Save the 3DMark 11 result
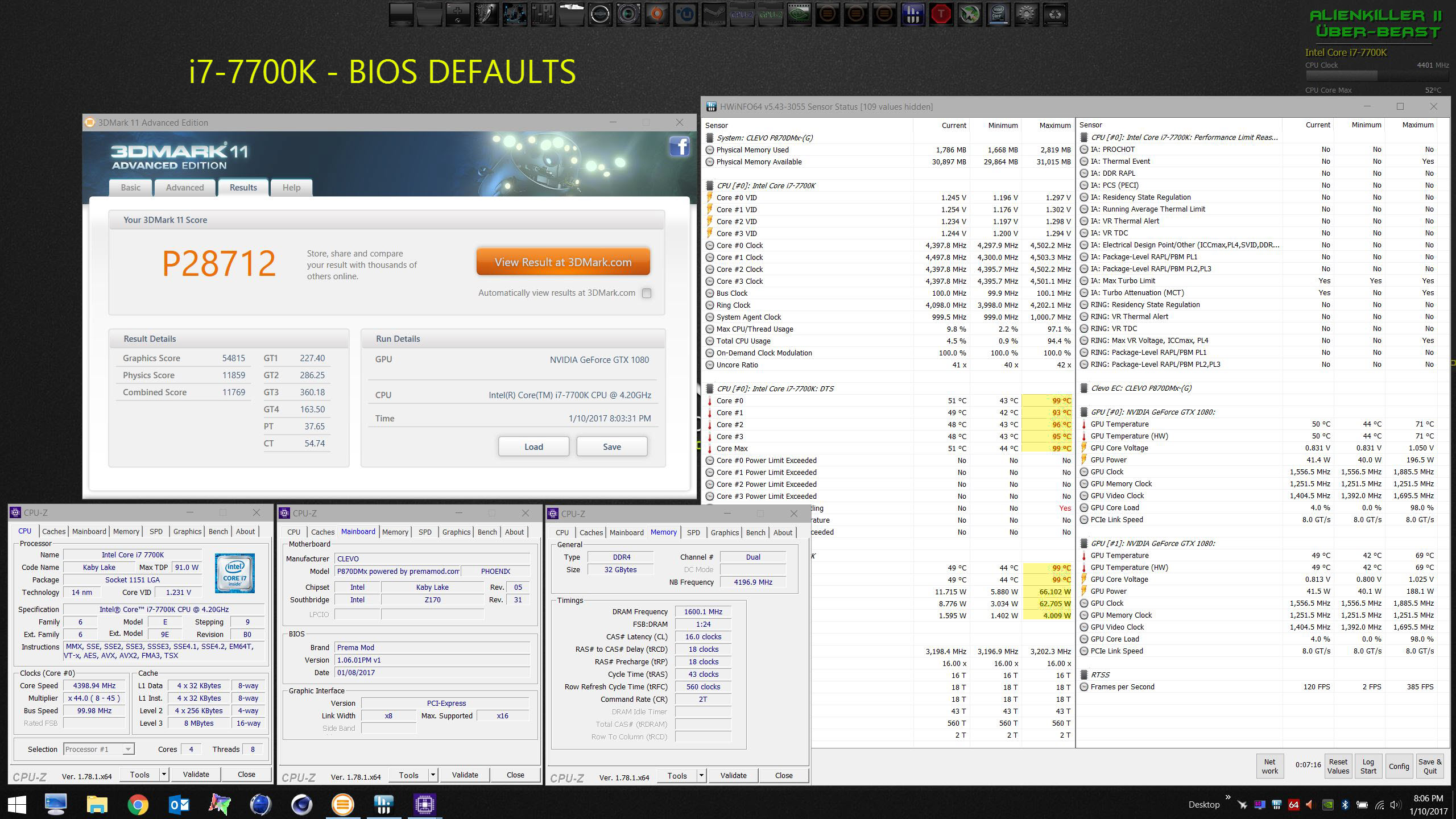The width and height of the screenshot is (1456, 819). pyautogui.click(x=611, y=446)
